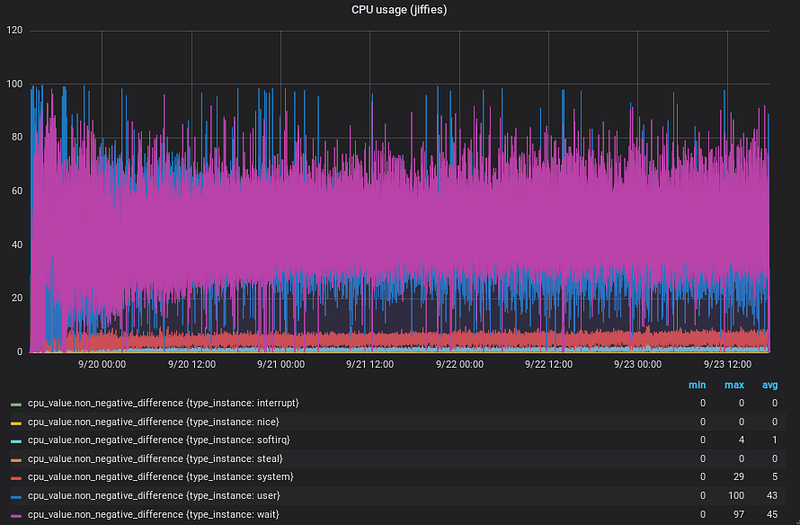This screenshot has height=525, width=800.
Task: Sort legend by min column header
Action: pyautogui.click(x=697, y=385)
